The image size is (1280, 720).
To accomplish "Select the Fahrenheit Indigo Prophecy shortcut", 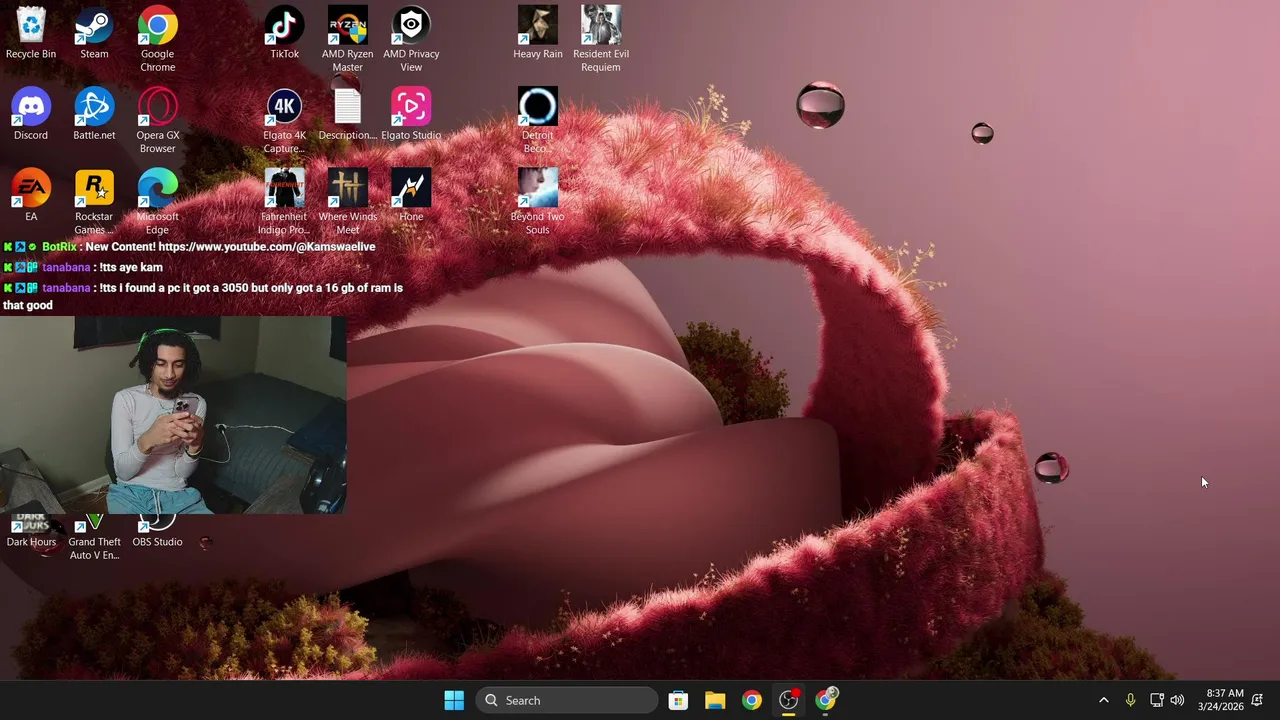I will point(284,201).
